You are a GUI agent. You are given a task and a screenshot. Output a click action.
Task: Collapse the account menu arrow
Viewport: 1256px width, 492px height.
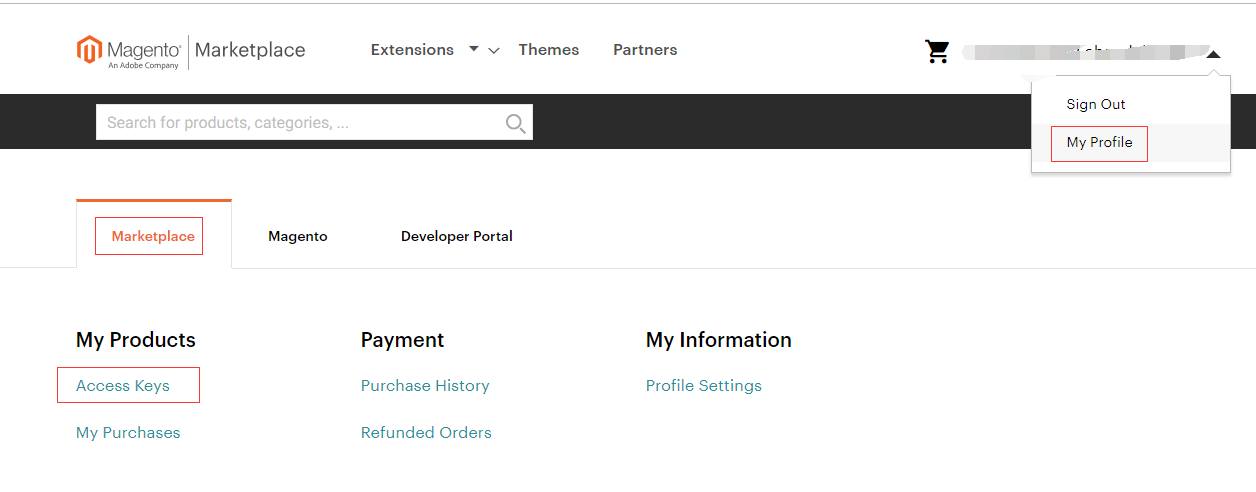click(1213, 55)
